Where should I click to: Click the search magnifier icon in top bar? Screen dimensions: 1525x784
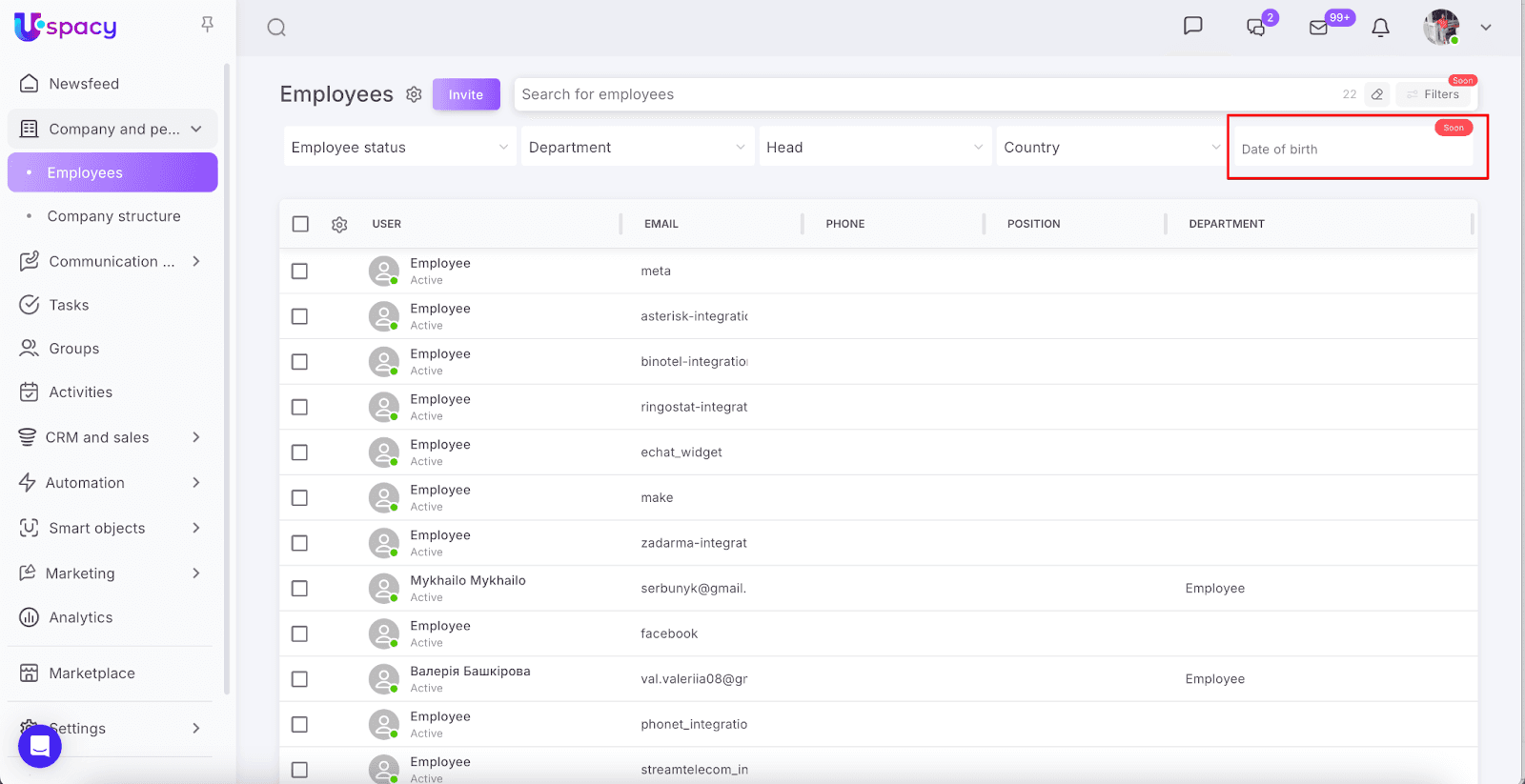(276, 28)
